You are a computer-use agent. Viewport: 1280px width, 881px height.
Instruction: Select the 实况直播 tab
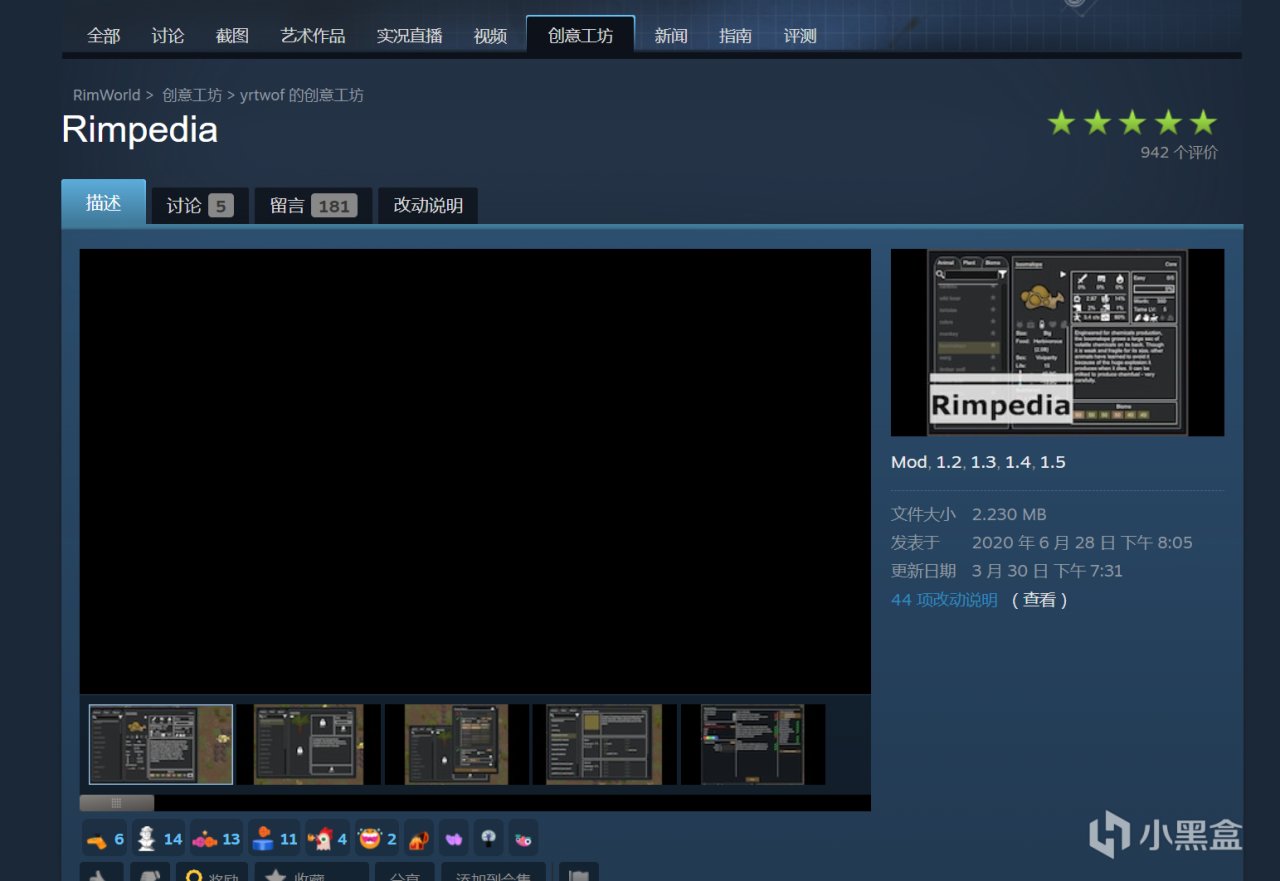point(409,36)
